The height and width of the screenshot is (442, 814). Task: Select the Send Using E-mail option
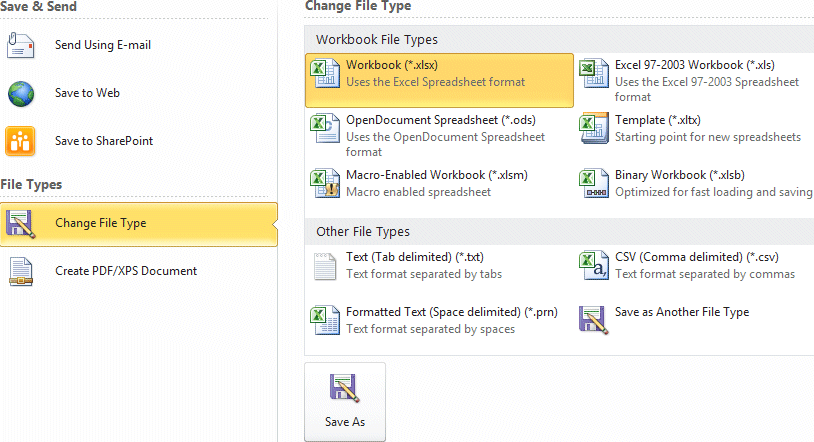click(103, 45)
